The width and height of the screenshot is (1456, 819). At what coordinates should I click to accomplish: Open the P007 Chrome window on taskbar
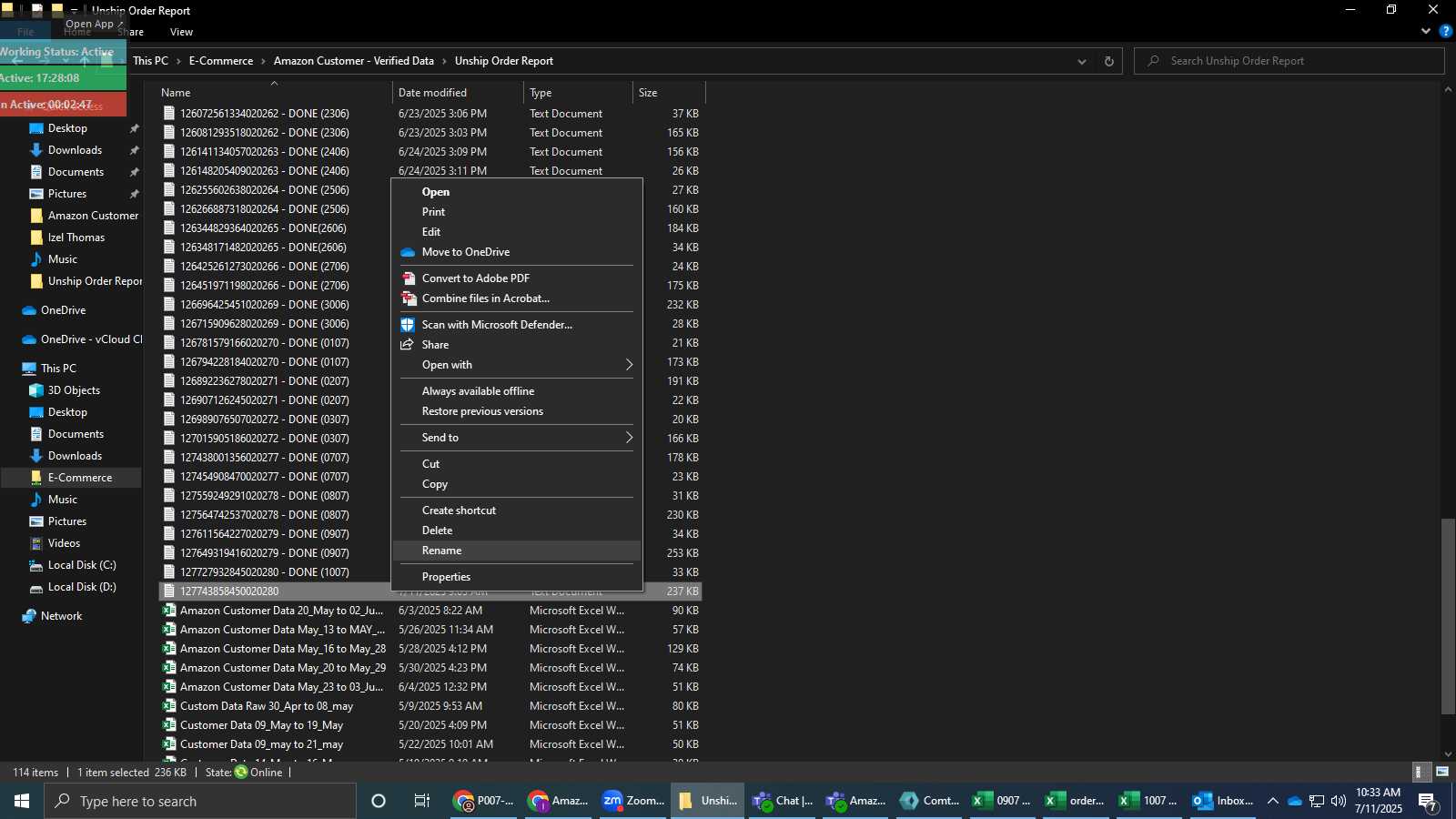(x=484, y=801)
